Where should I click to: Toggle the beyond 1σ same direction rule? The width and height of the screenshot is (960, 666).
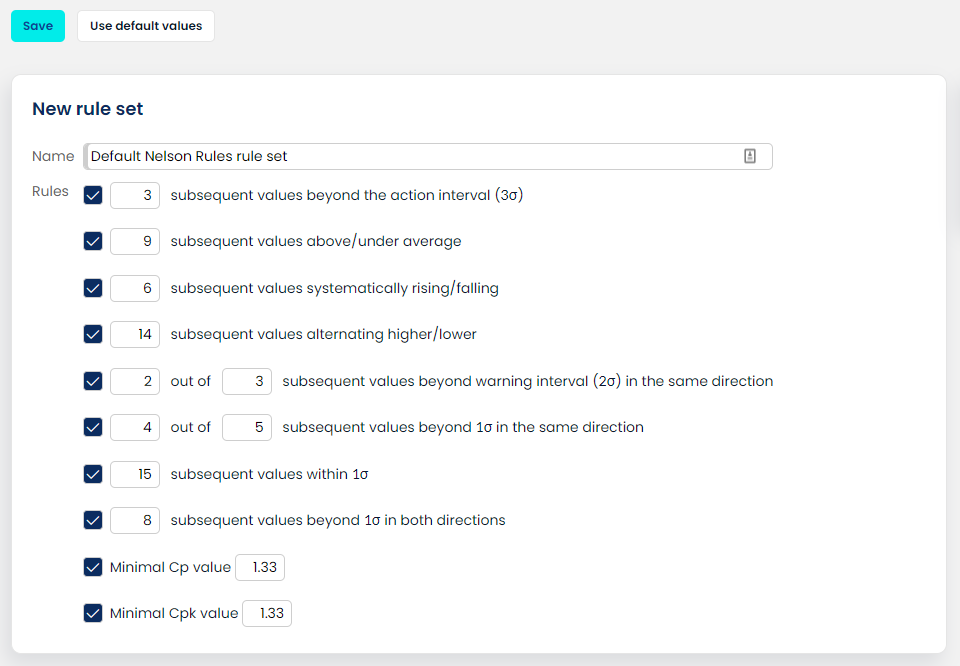tap(93, 427)
